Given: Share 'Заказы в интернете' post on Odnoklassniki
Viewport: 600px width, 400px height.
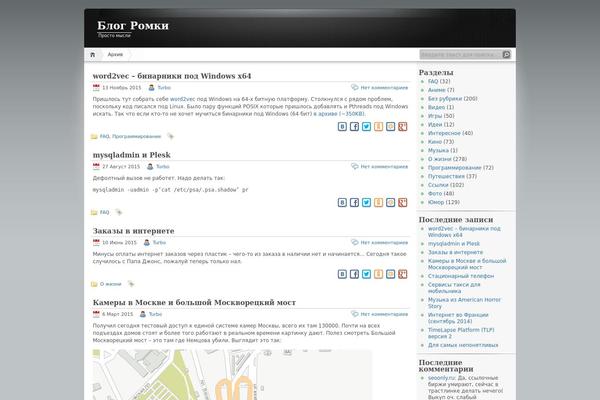Looking at the screenshot, I should pyautogui.click(x=378, y=274).
